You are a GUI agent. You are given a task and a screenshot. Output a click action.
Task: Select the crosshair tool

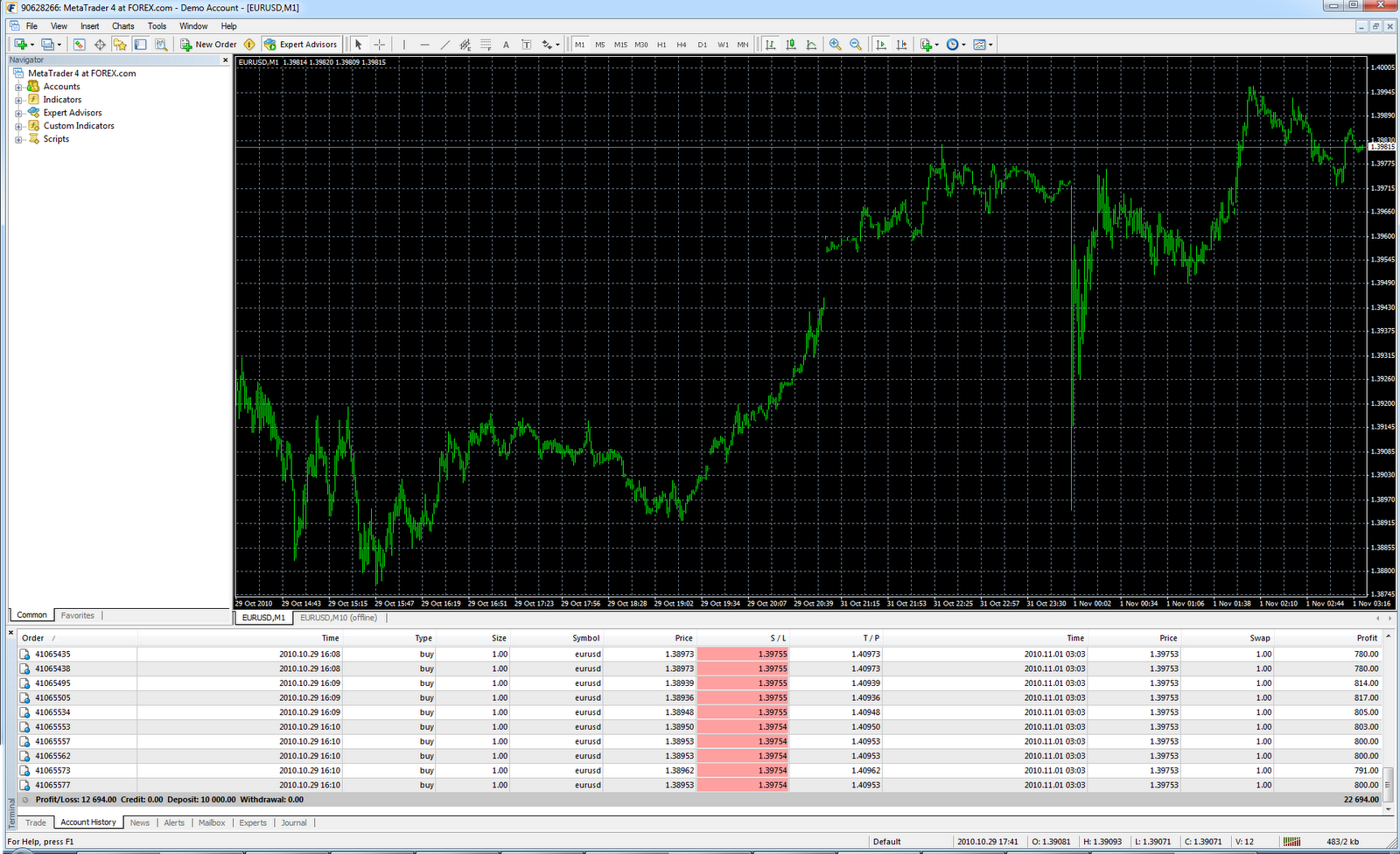pyautogui.click(x=379, y=45)
